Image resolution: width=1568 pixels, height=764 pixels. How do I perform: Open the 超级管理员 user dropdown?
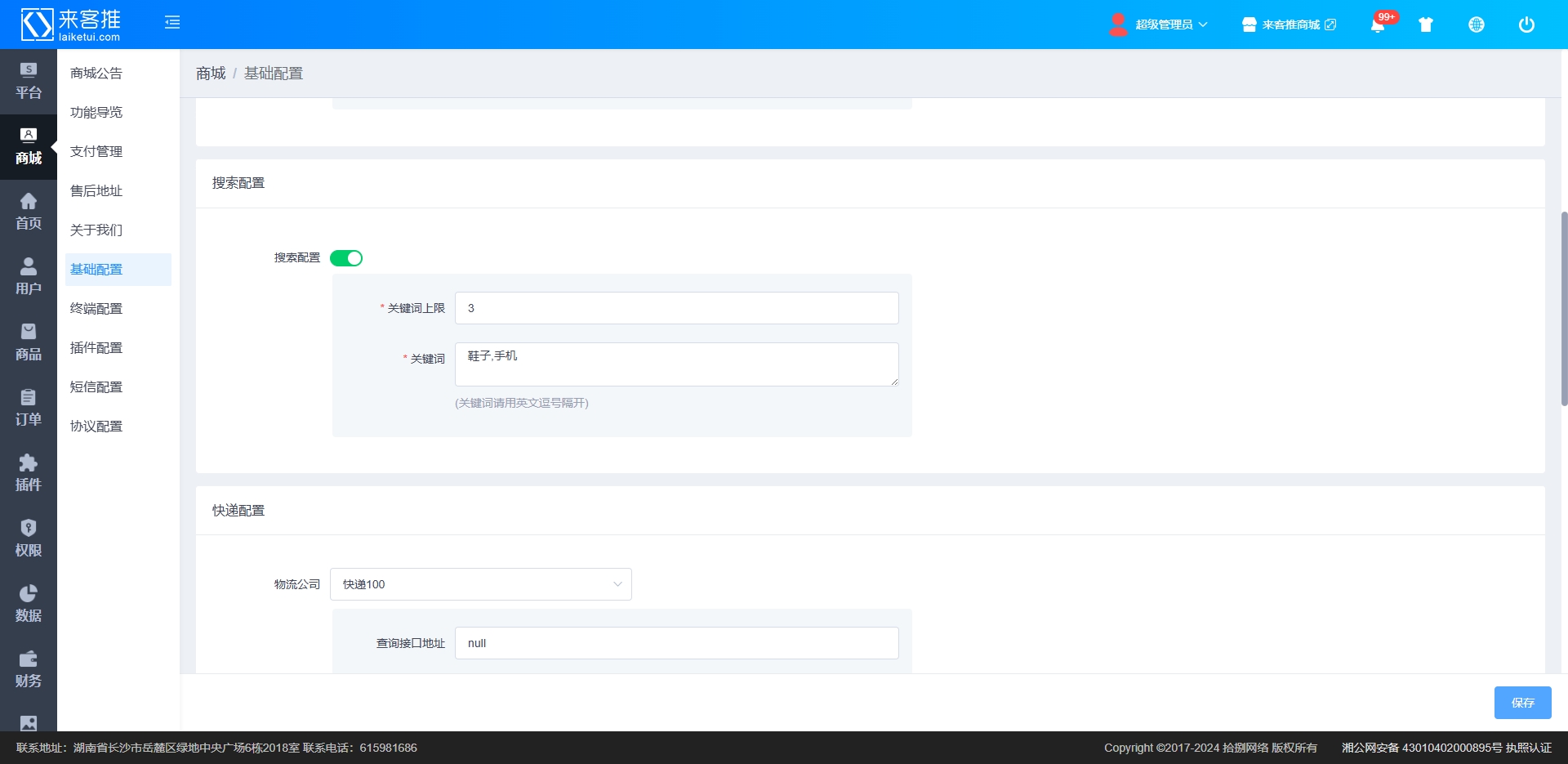[1158, 25]
